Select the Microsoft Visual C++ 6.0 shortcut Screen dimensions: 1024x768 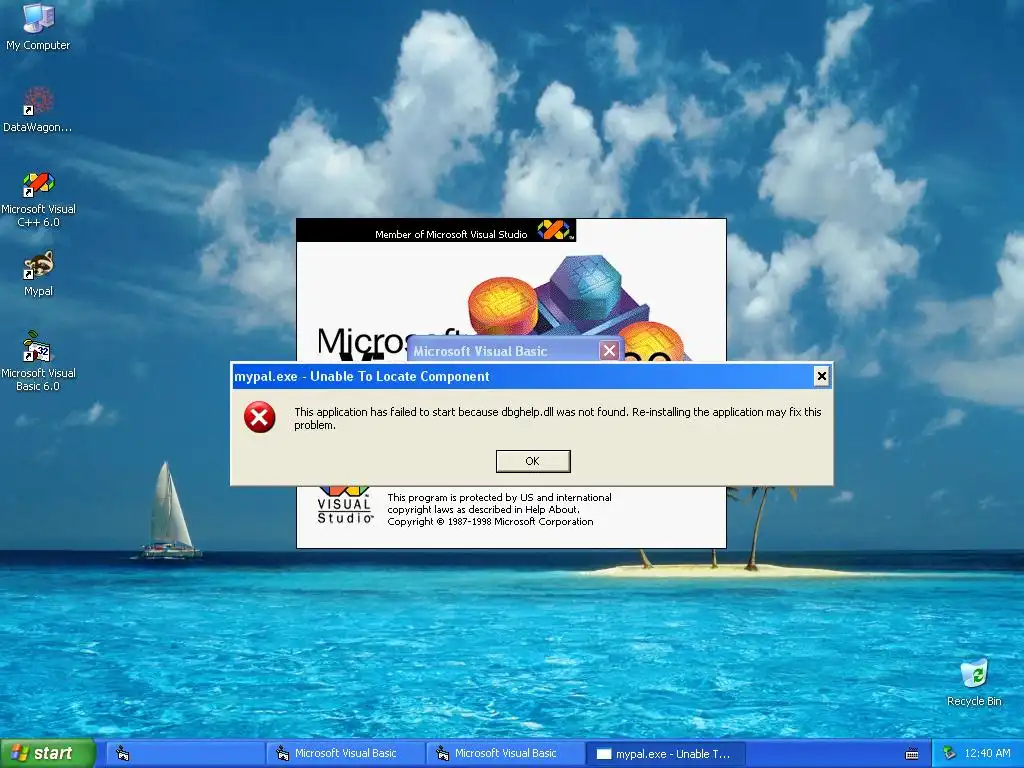[38, 199]
